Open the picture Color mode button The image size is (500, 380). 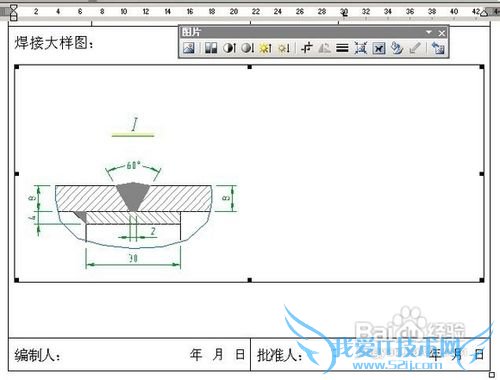[x=211, y=48]
